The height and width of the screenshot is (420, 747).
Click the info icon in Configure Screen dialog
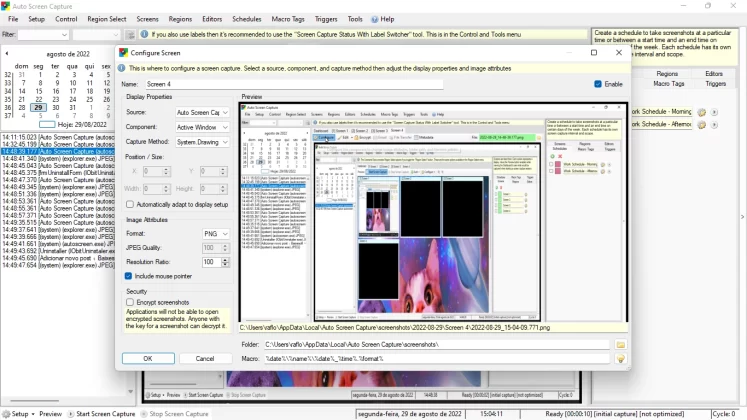[x=121, y=68]
